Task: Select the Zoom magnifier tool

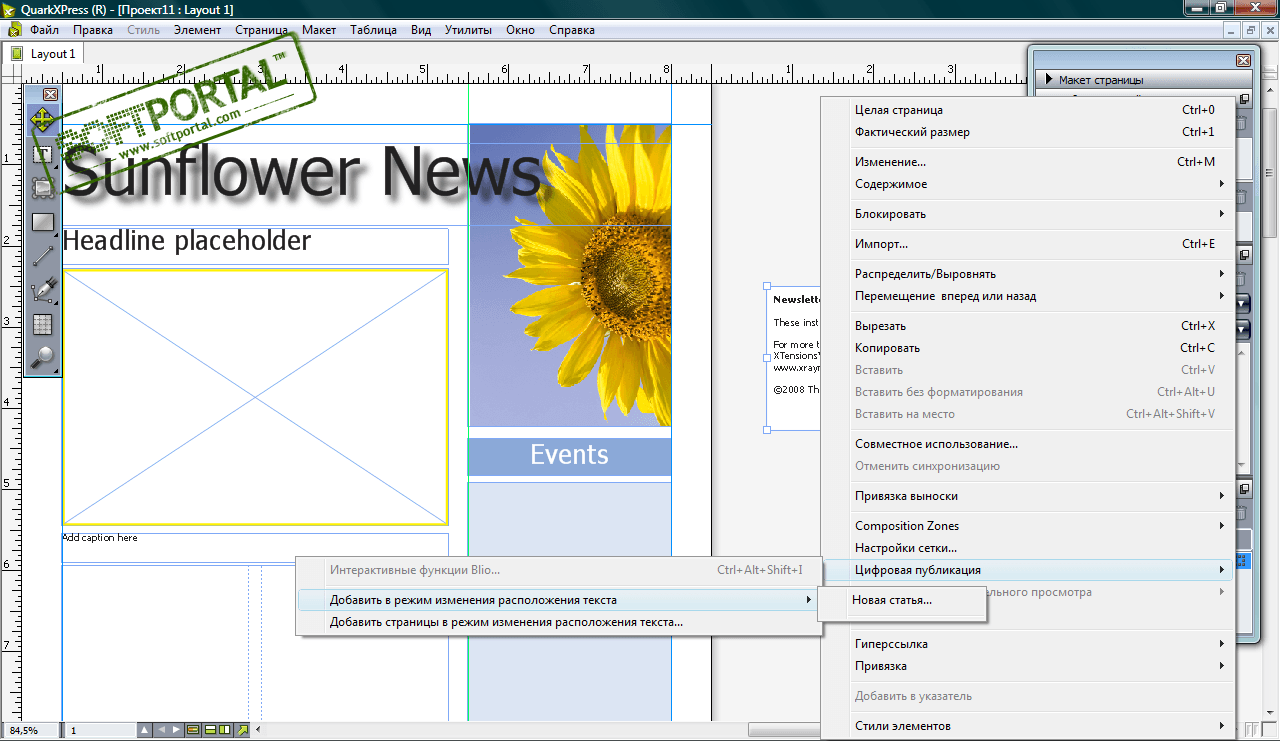Action: (x=42, y=356)
